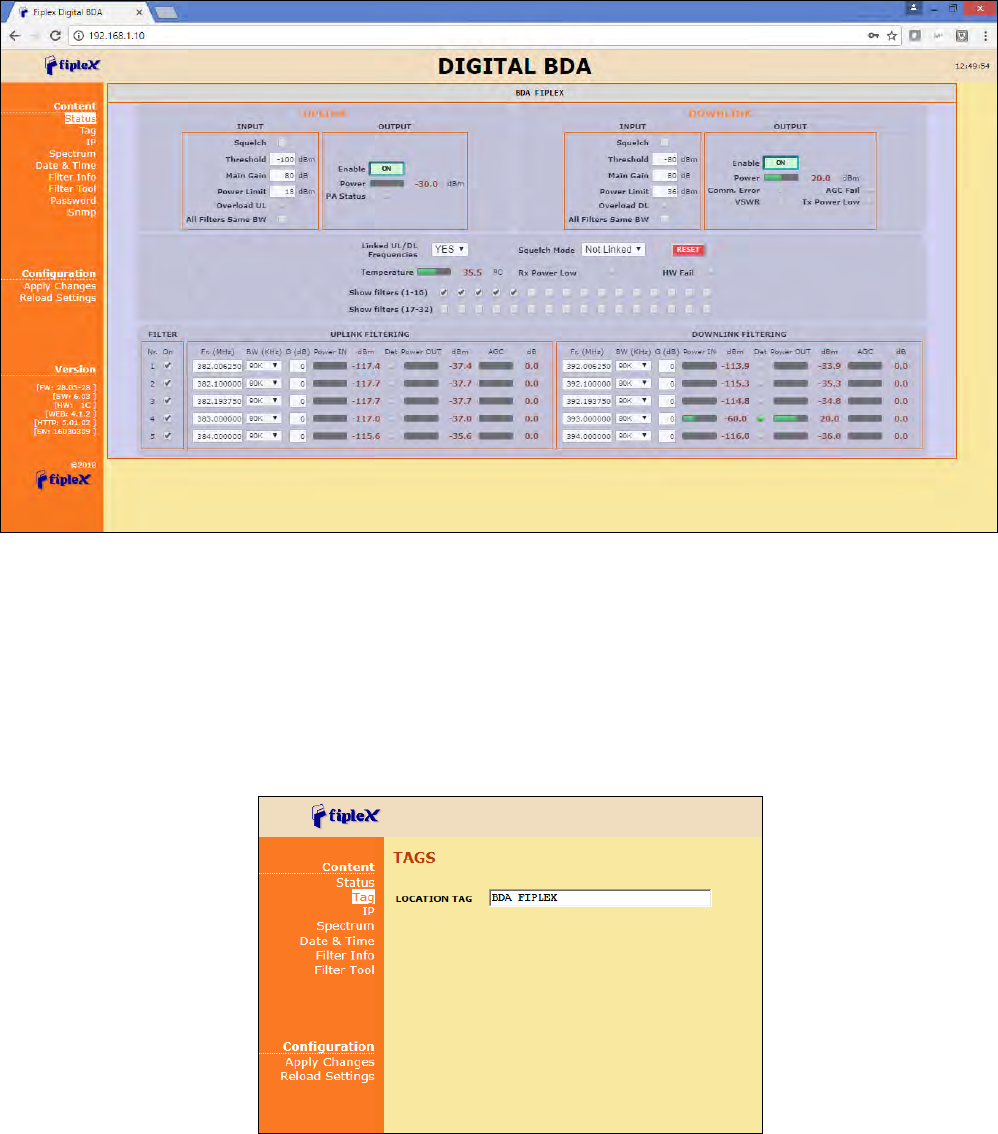
Task: Open Filter Info in the top sidebar
Action: click(72, 177)
